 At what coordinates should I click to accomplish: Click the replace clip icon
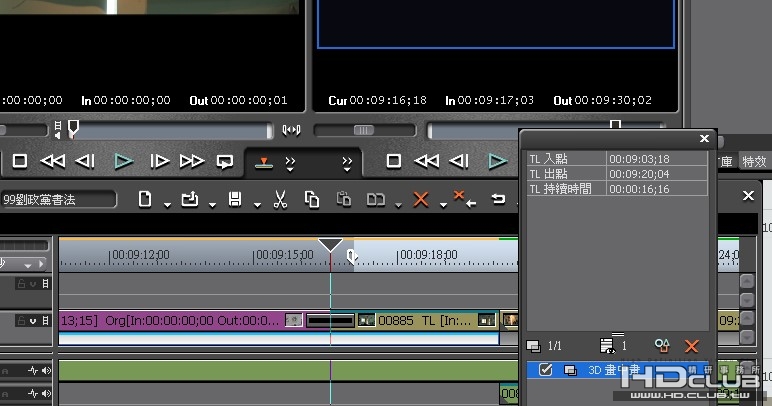pos(376,199)
